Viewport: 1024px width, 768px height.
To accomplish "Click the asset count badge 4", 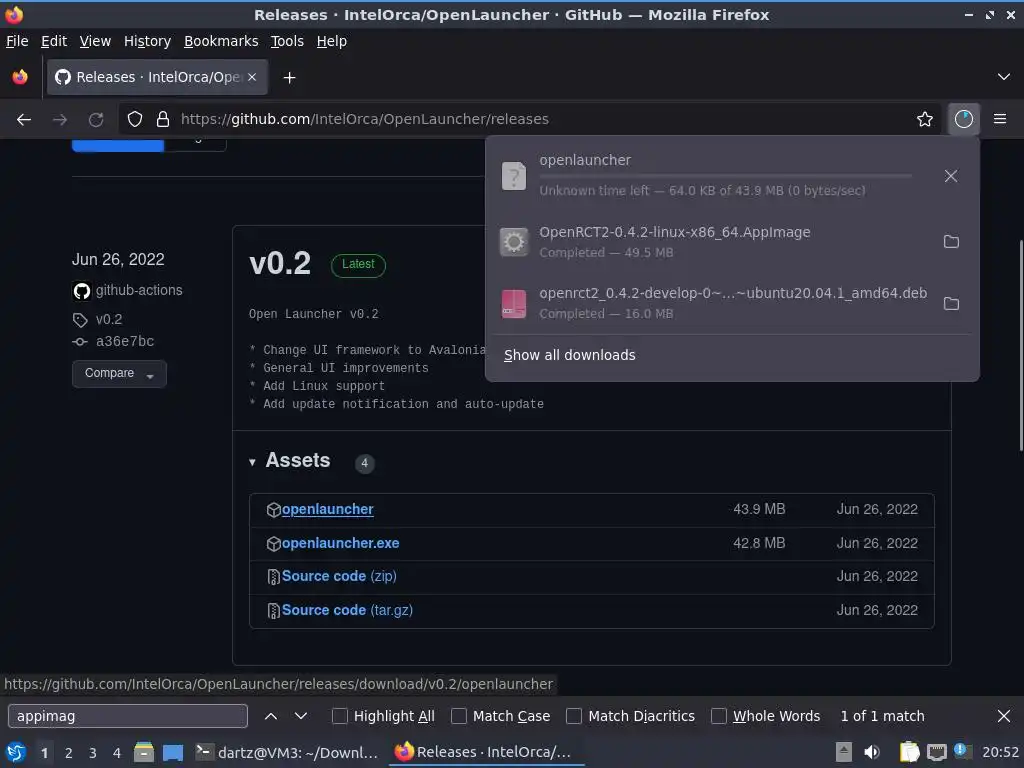I will [364, 463].
